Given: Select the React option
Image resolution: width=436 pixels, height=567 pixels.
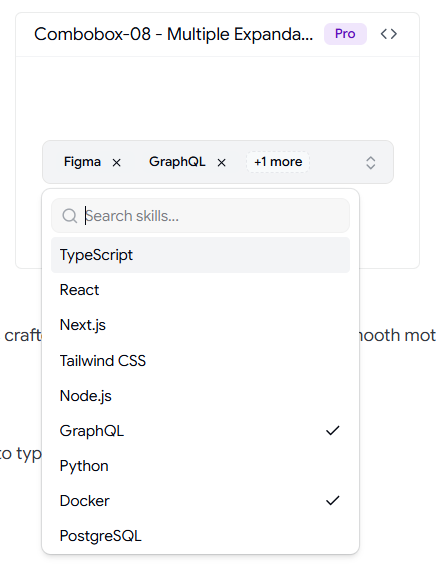Looking at the screenshot, I should 200,290.
